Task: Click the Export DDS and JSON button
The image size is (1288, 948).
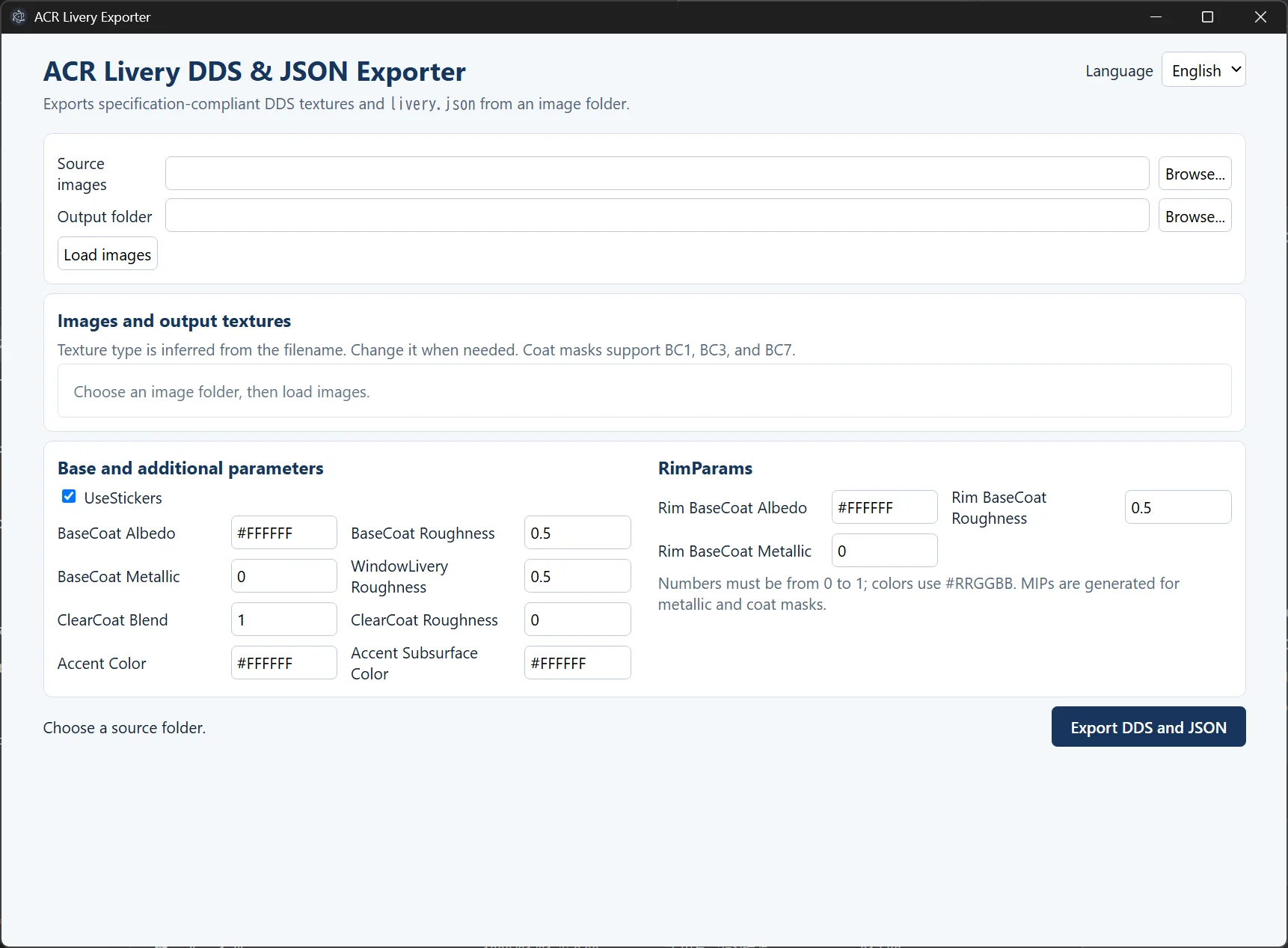Action: pyautogui.click(x=1148, y=727)
